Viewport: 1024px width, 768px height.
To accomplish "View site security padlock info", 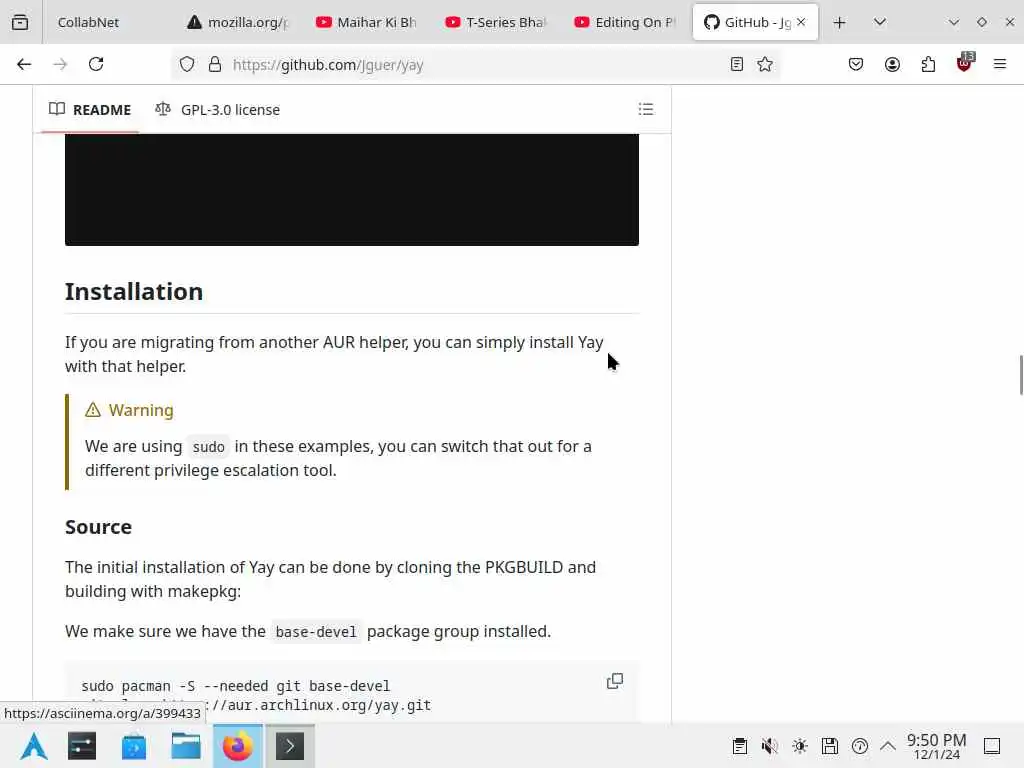I will (214, 64).
